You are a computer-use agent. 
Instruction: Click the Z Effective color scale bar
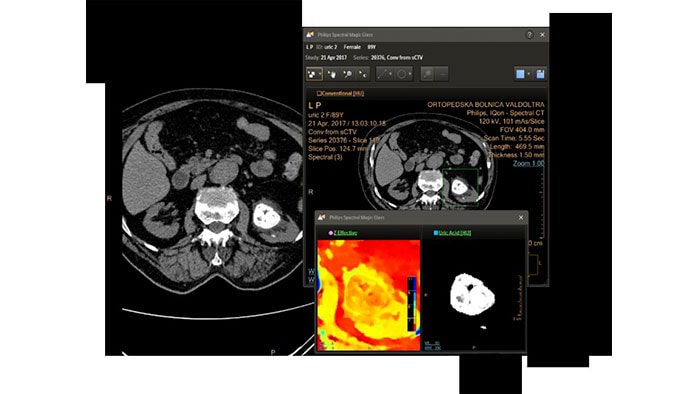412,304
